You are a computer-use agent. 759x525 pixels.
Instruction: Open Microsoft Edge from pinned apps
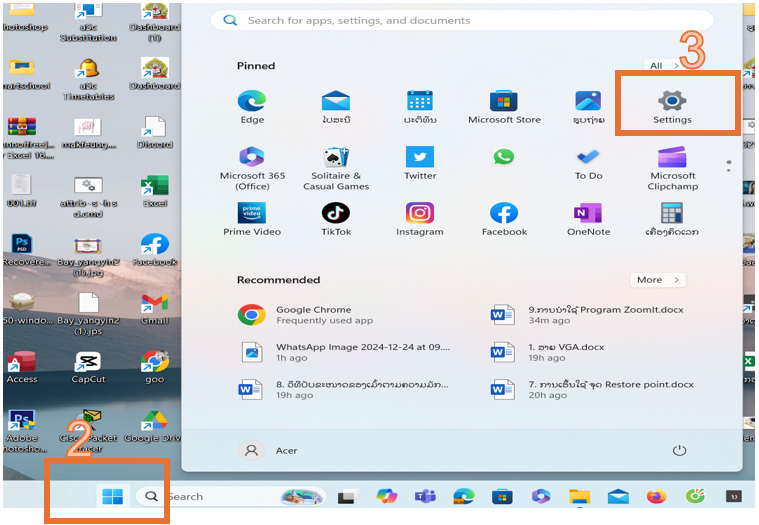click(252, 102)
